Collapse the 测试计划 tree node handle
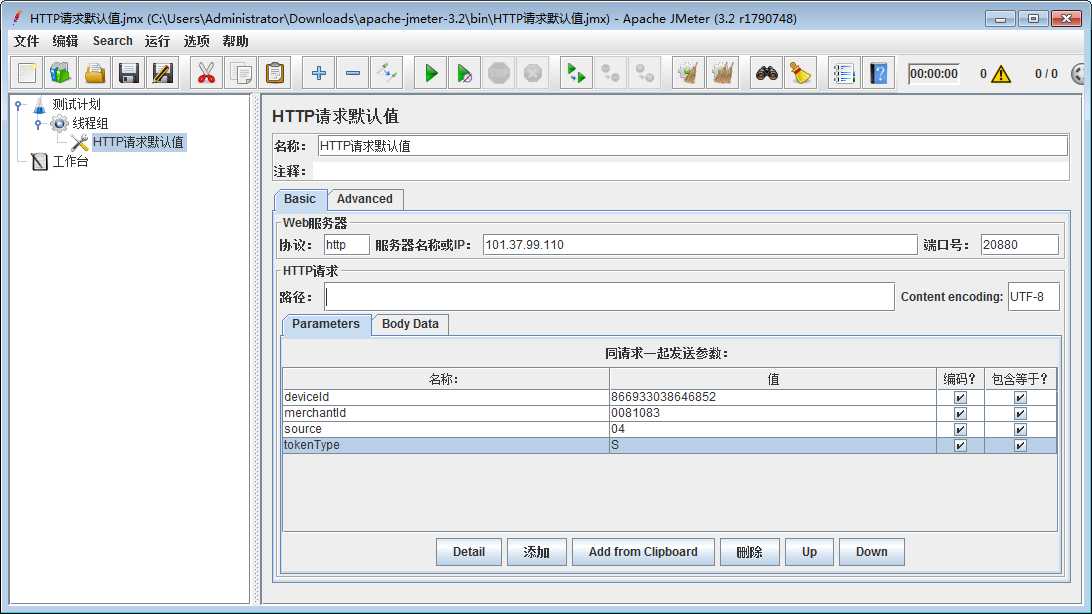The width and height of the screenshot is (1092, 614). (x=18, y=105)
